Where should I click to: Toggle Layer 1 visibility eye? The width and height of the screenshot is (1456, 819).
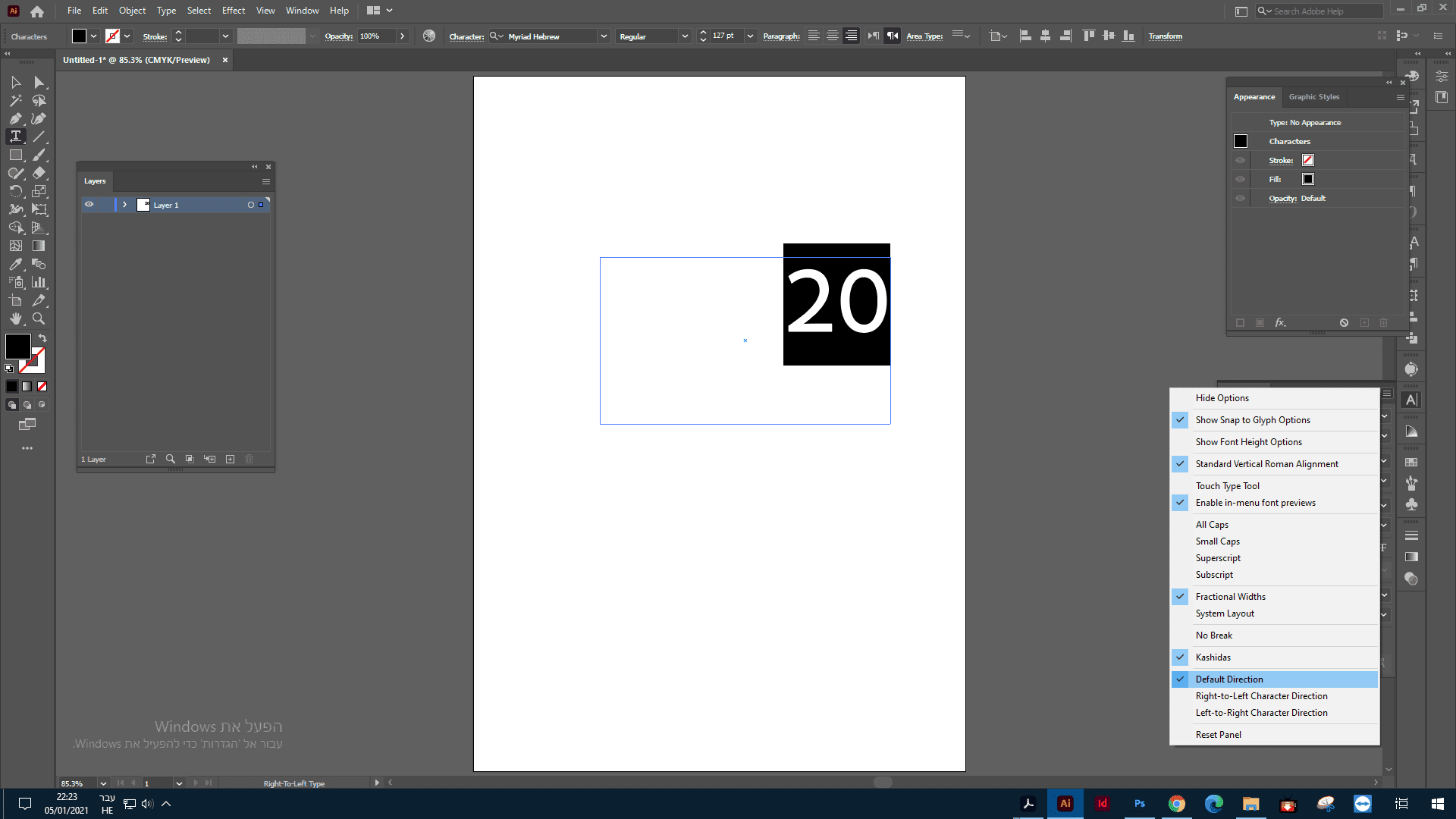point(89,205)
